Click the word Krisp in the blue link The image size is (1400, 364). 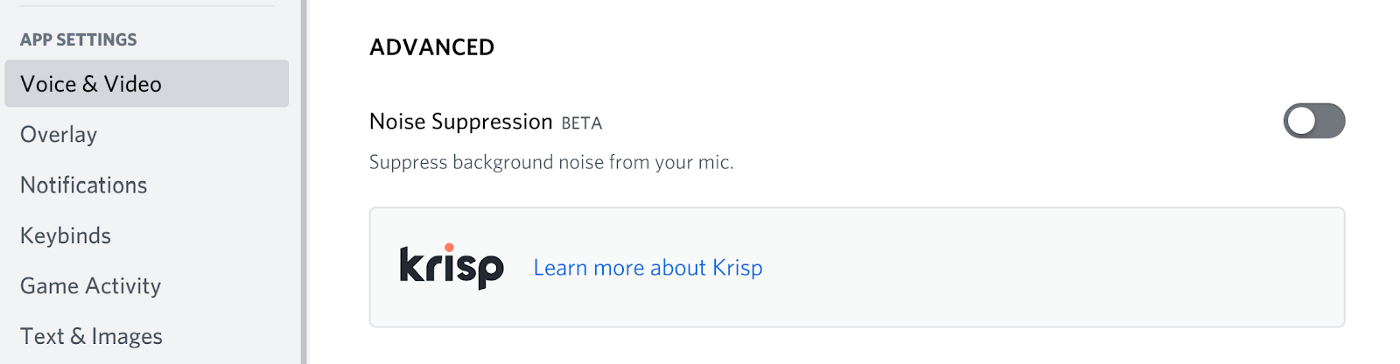click(738, 268)
